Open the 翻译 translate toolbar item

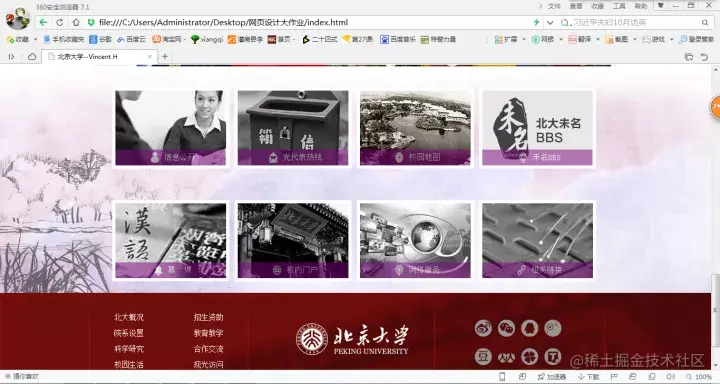click(579, 40)
